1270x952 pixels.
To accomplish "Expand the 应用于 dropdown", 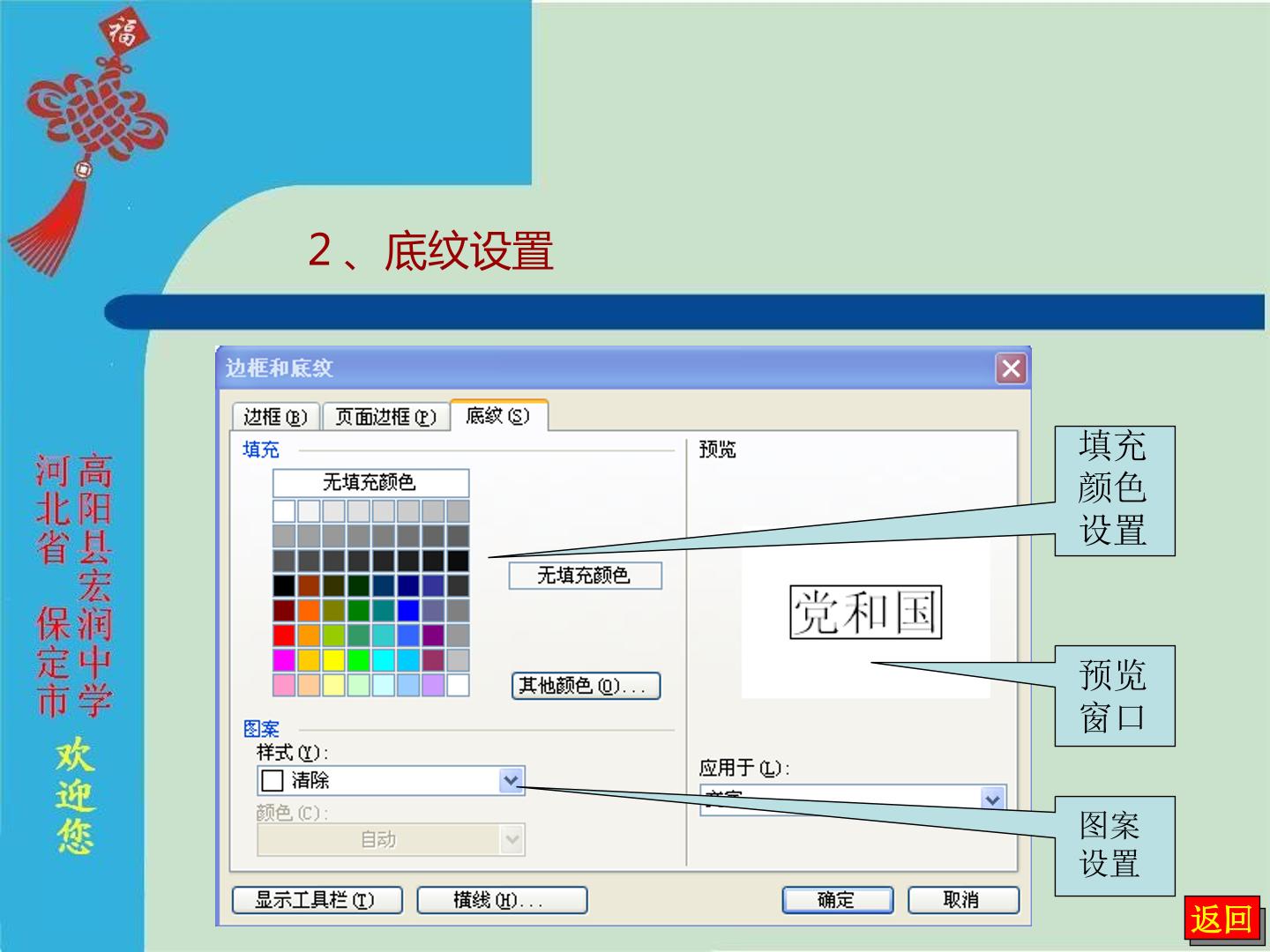I will coord(993,799).
